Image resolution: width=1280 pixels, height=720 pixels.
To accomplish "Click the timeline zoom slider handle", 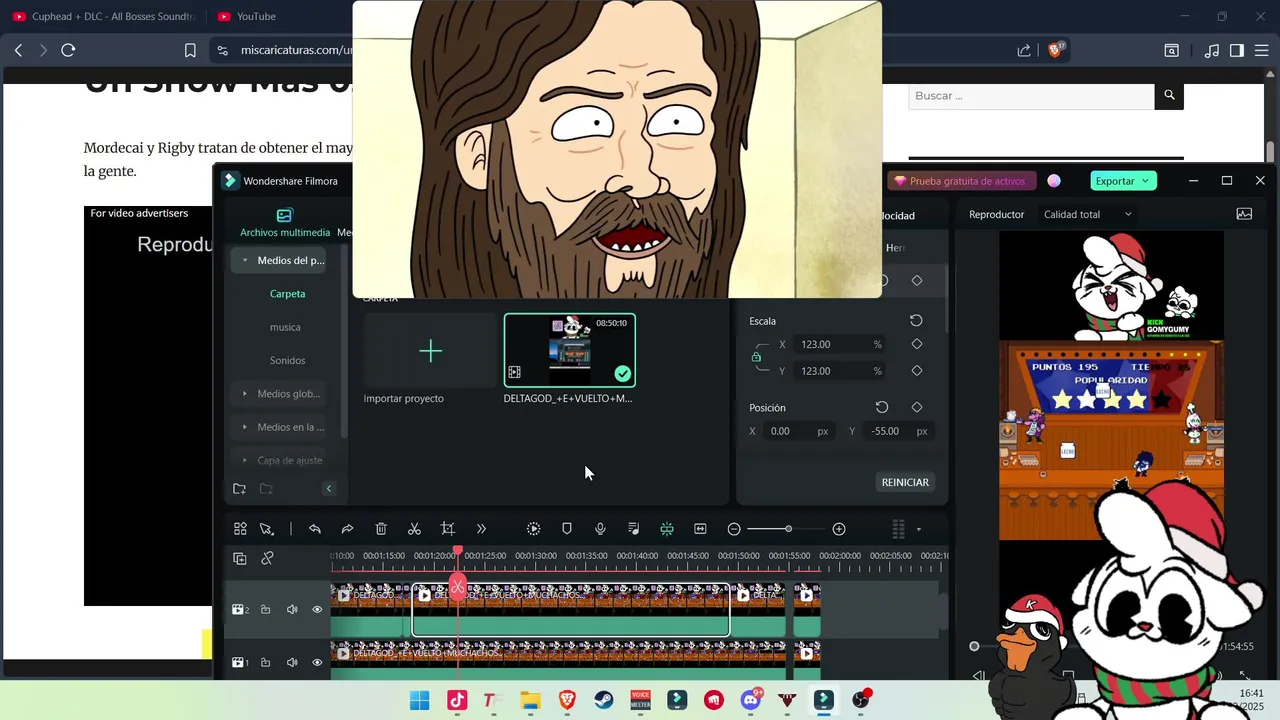I will [788, 529].
